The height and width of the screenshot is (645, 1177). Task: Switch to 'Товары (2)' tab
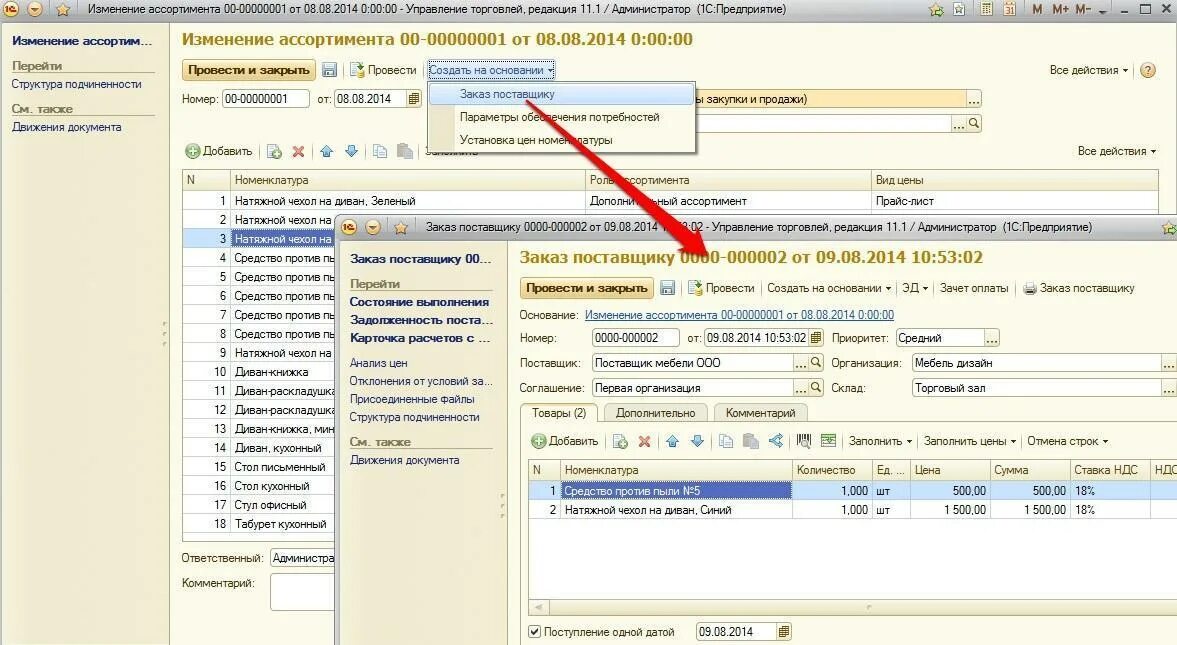[558, 413]
